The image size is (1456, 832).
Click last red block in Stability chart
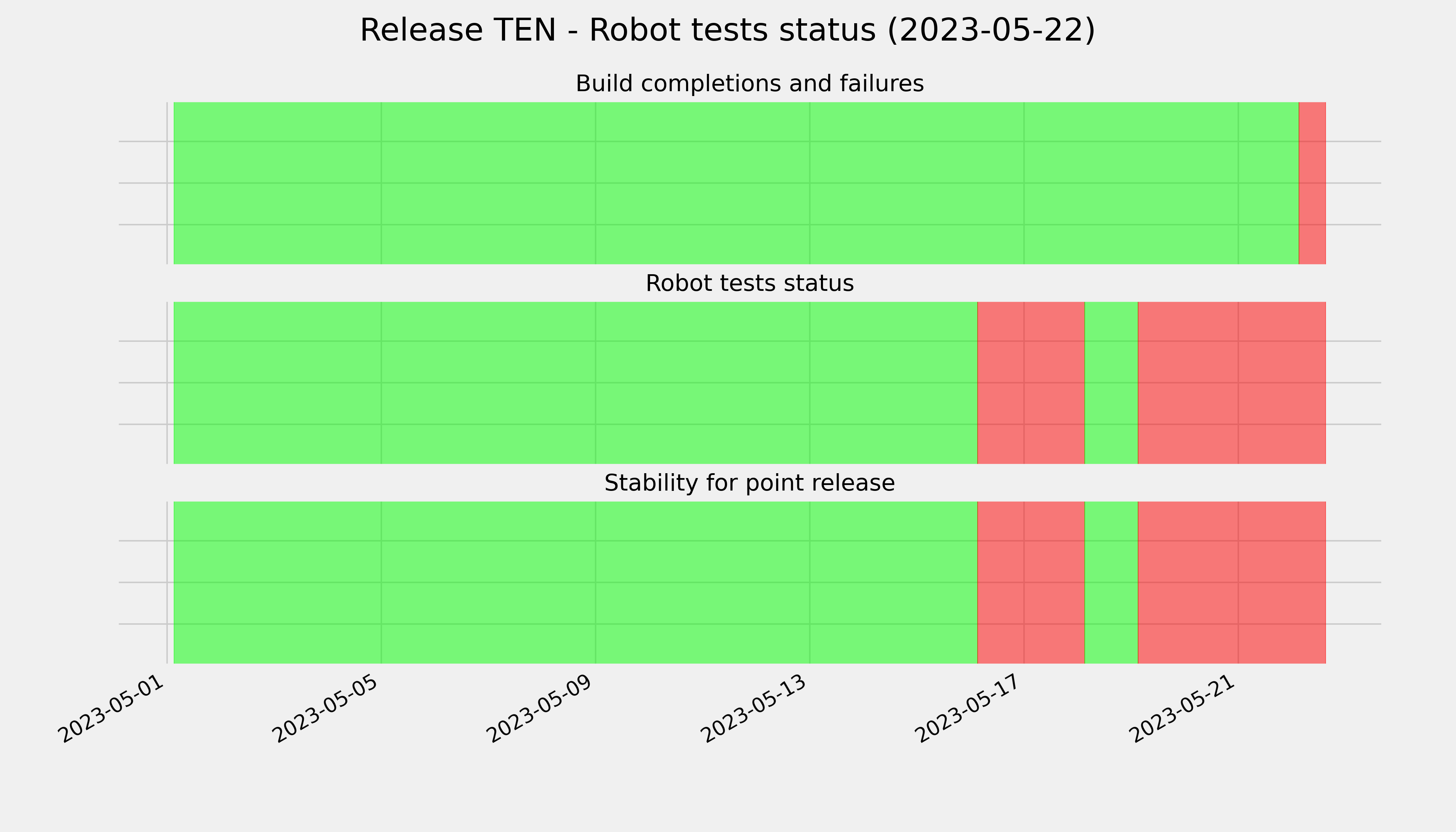[x=1232, y=582]
